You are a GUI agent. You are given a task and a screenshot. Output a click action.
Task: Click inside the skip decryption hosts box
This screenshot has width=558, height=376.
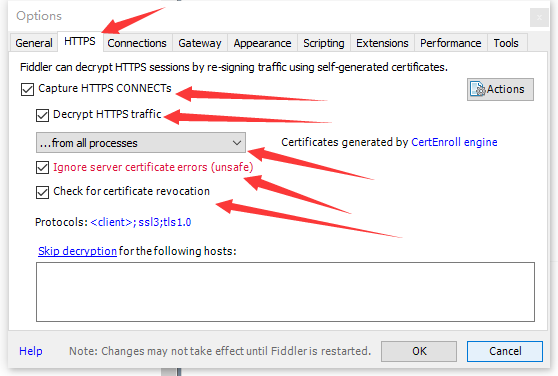tap(285, 292)
